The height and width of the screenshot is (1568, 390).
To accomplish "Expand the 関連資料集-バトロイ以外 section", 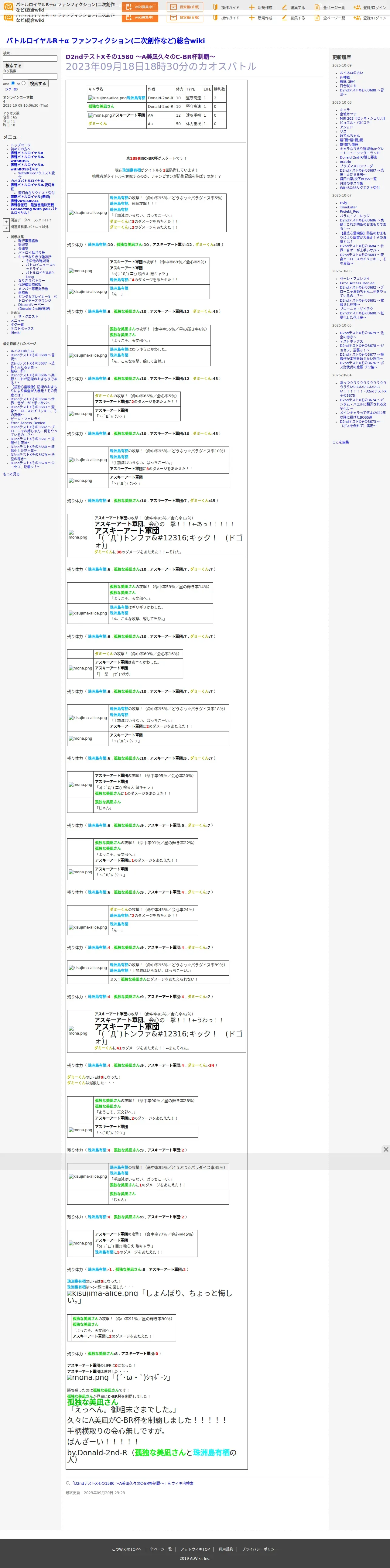I will pyautogui.click(x=6, y=228).
